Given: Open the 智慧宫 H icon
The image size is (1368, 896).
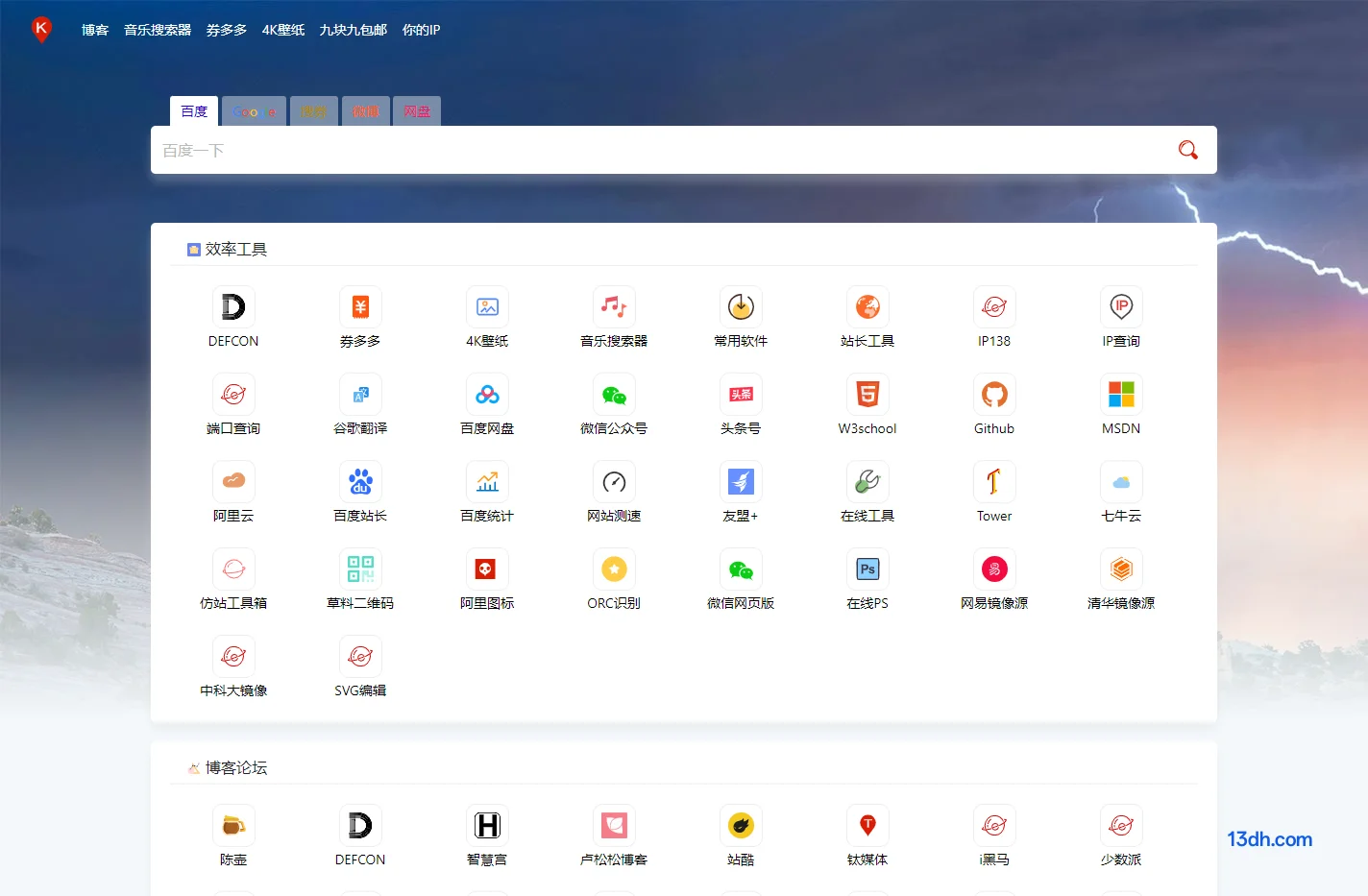Looking at the screenshot, I should (487, 826).
